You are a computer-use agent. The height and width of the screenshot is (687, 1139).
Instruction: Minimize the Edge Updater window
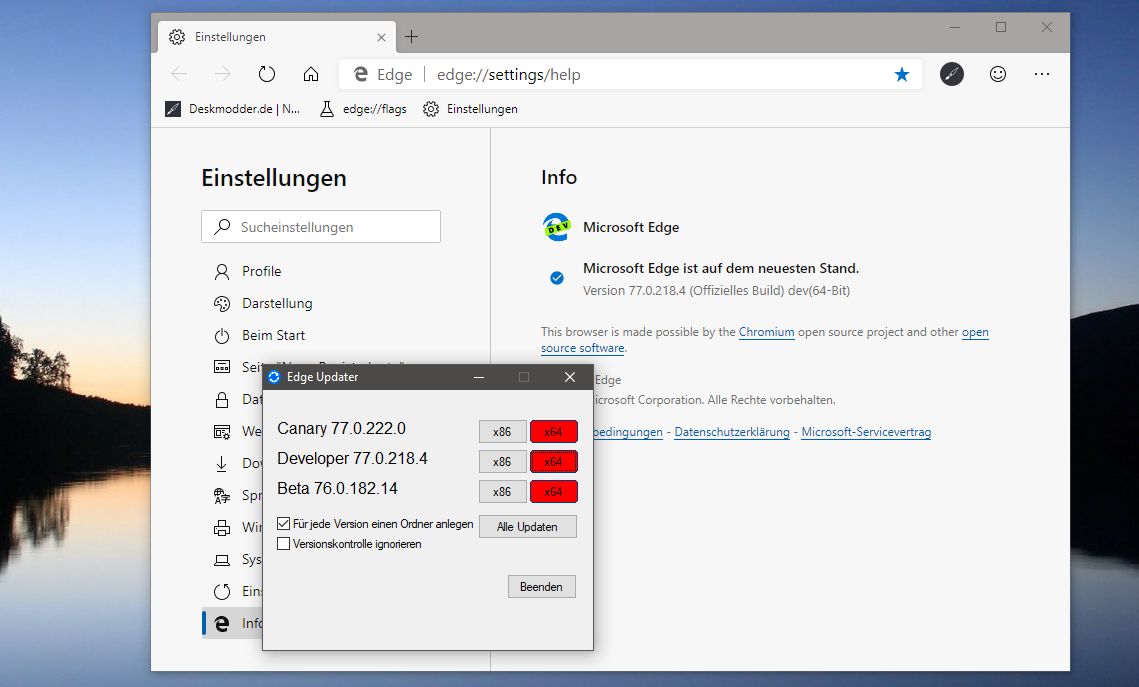[479, 377]
